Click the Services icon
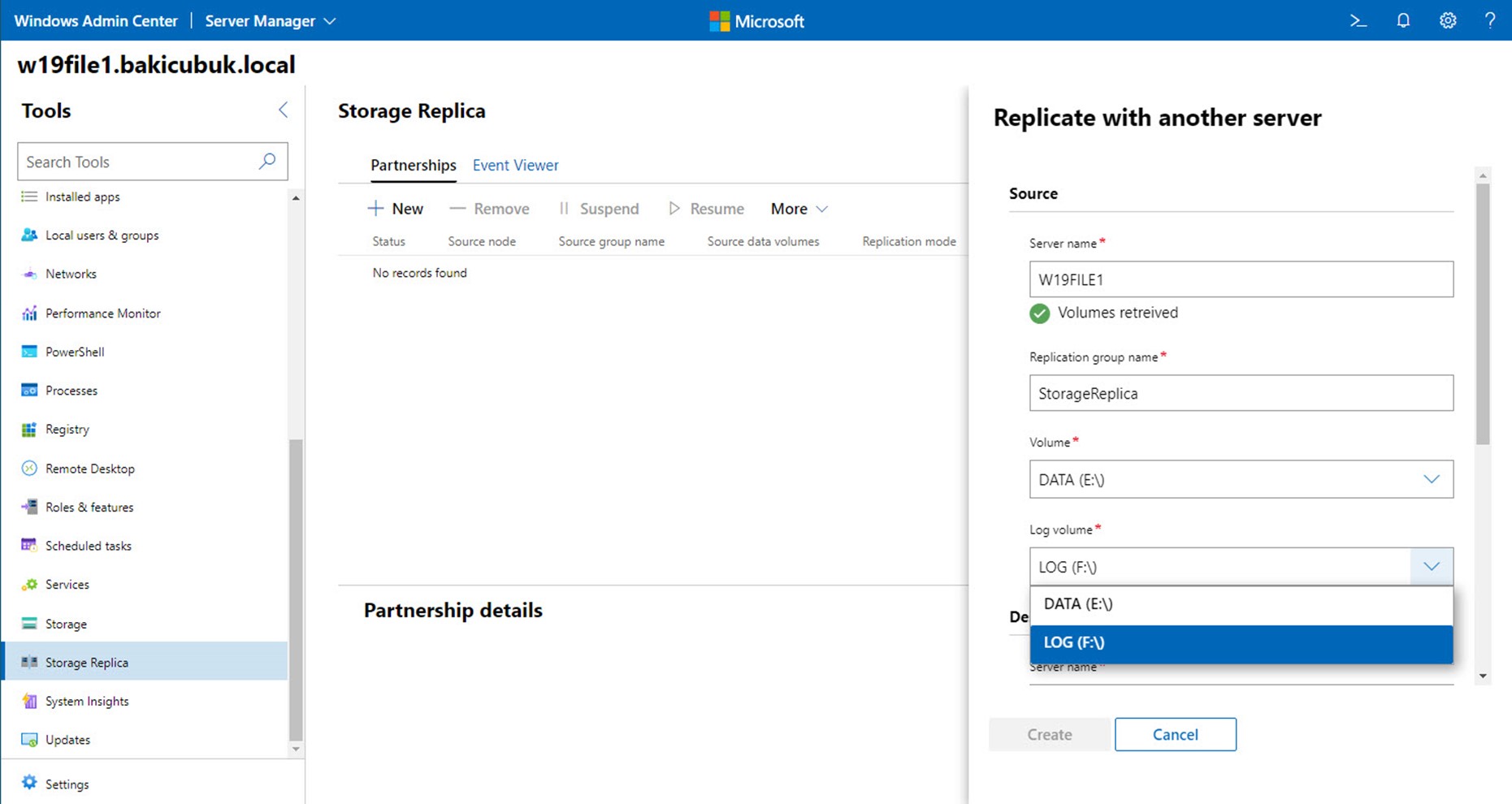 click(29, 584)
